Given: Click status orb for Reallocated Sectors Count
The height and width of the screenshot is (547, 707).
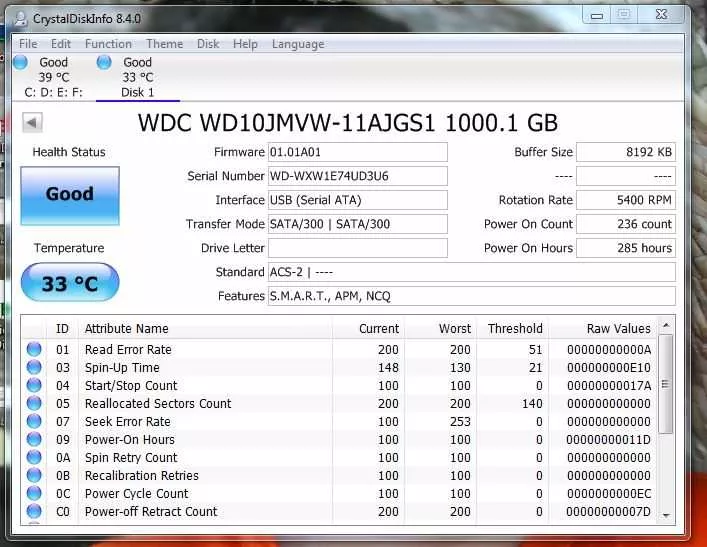Looking at the screenshot, I should [x=34, y=403].
